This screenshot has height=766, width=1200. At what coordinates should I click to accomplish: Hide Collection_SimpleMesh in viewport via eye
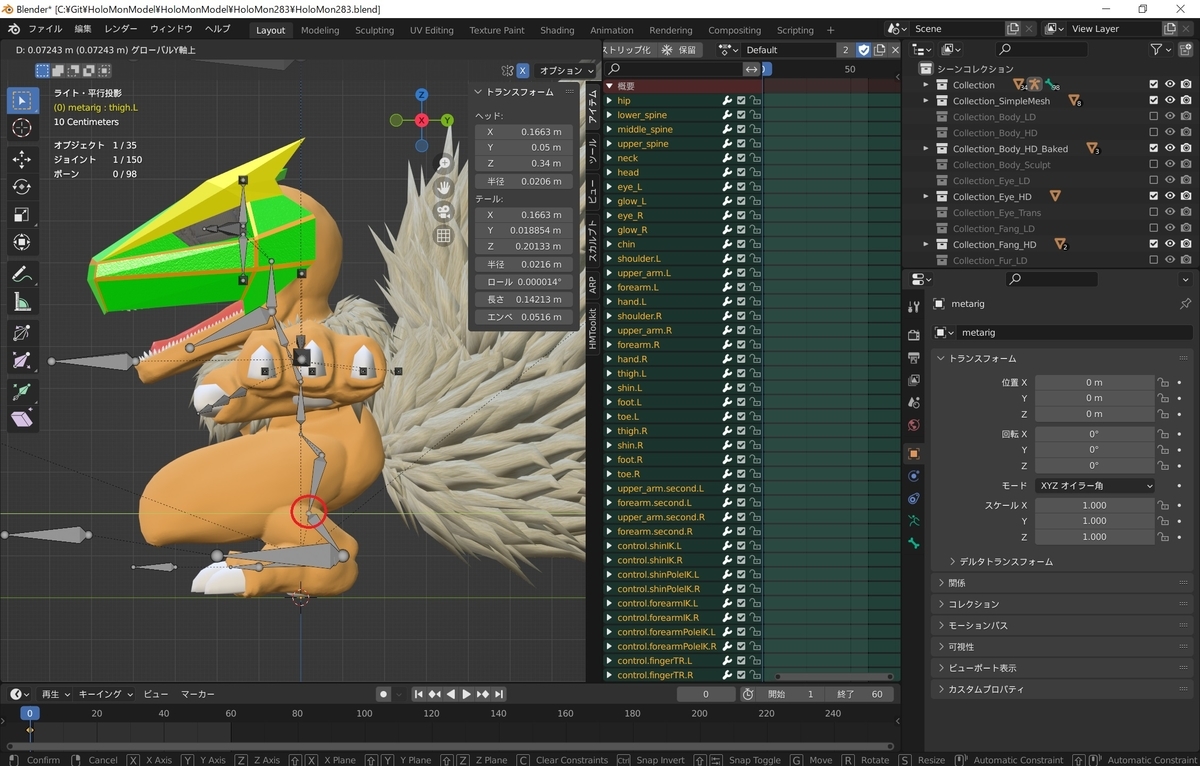pos(1170,101)
